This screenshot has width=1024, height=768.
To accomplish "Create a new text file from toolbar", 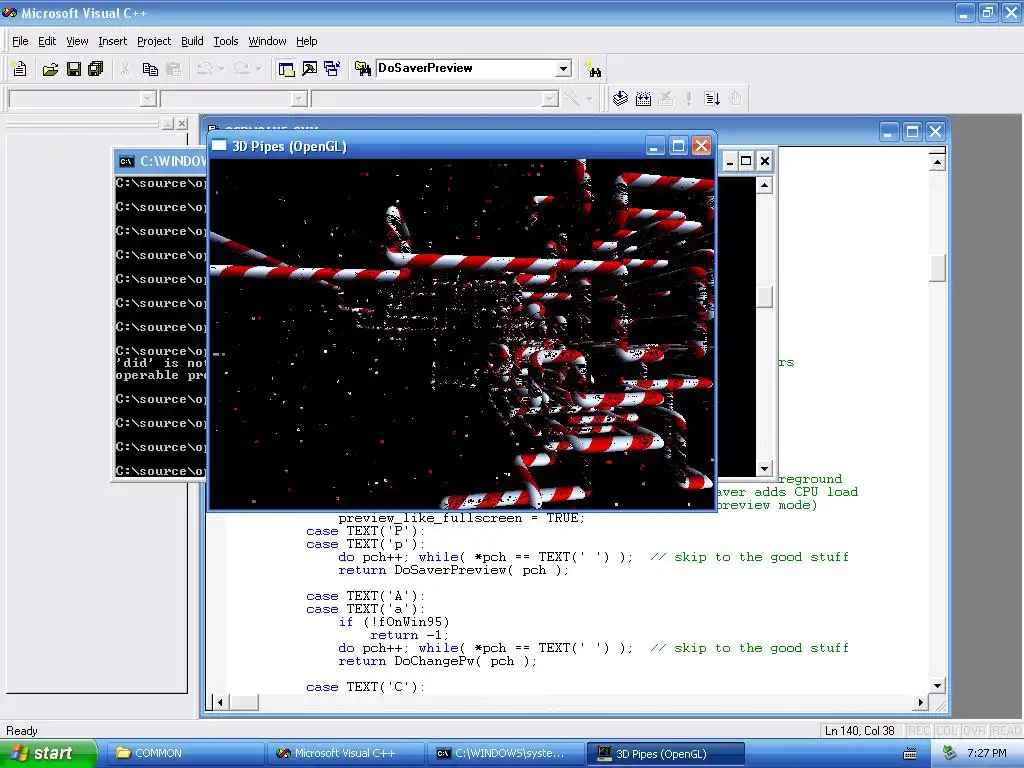I will click(x=20, y=69).
